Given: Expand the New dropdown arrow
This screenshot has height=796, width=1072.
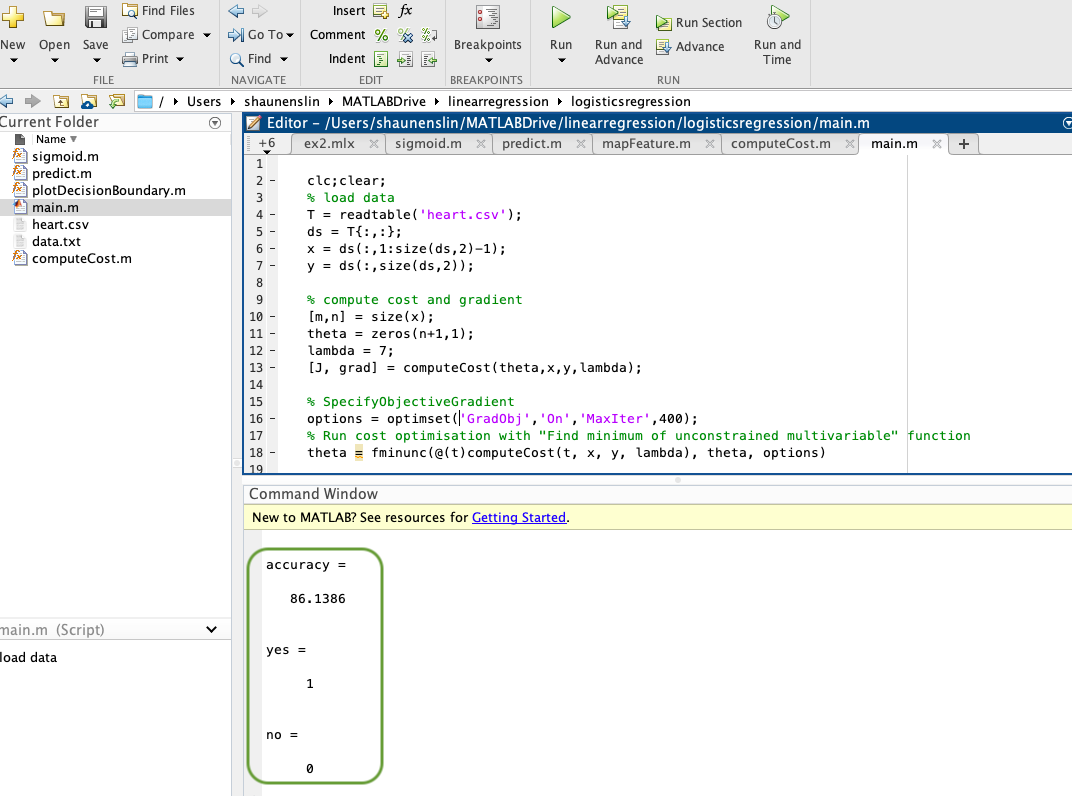Looking at the screenshot, I should (x=13, y=60).
